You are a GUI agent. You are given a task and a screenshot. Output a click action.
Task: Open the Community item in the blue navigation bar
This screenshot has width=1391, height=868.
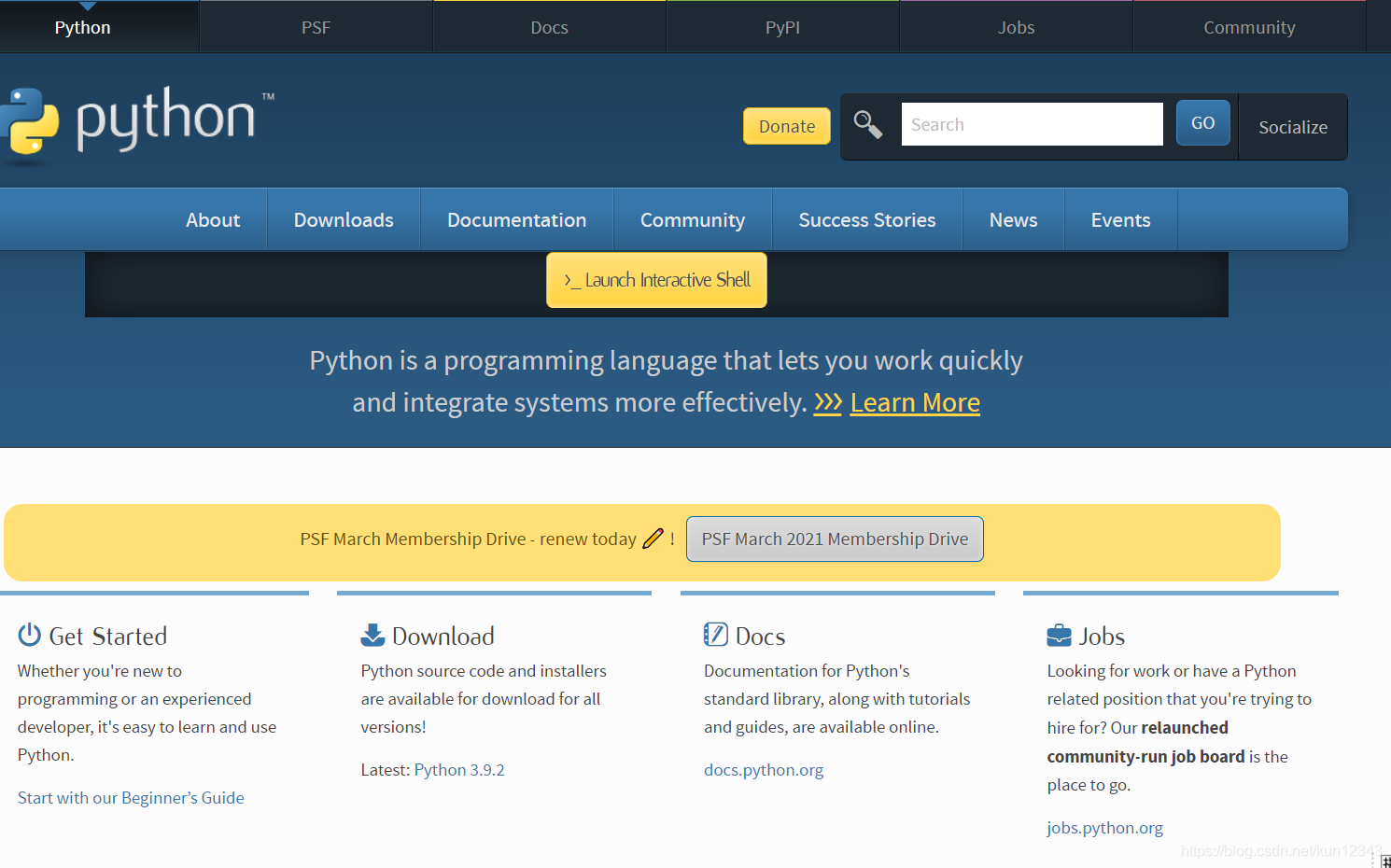click(693, 219)
